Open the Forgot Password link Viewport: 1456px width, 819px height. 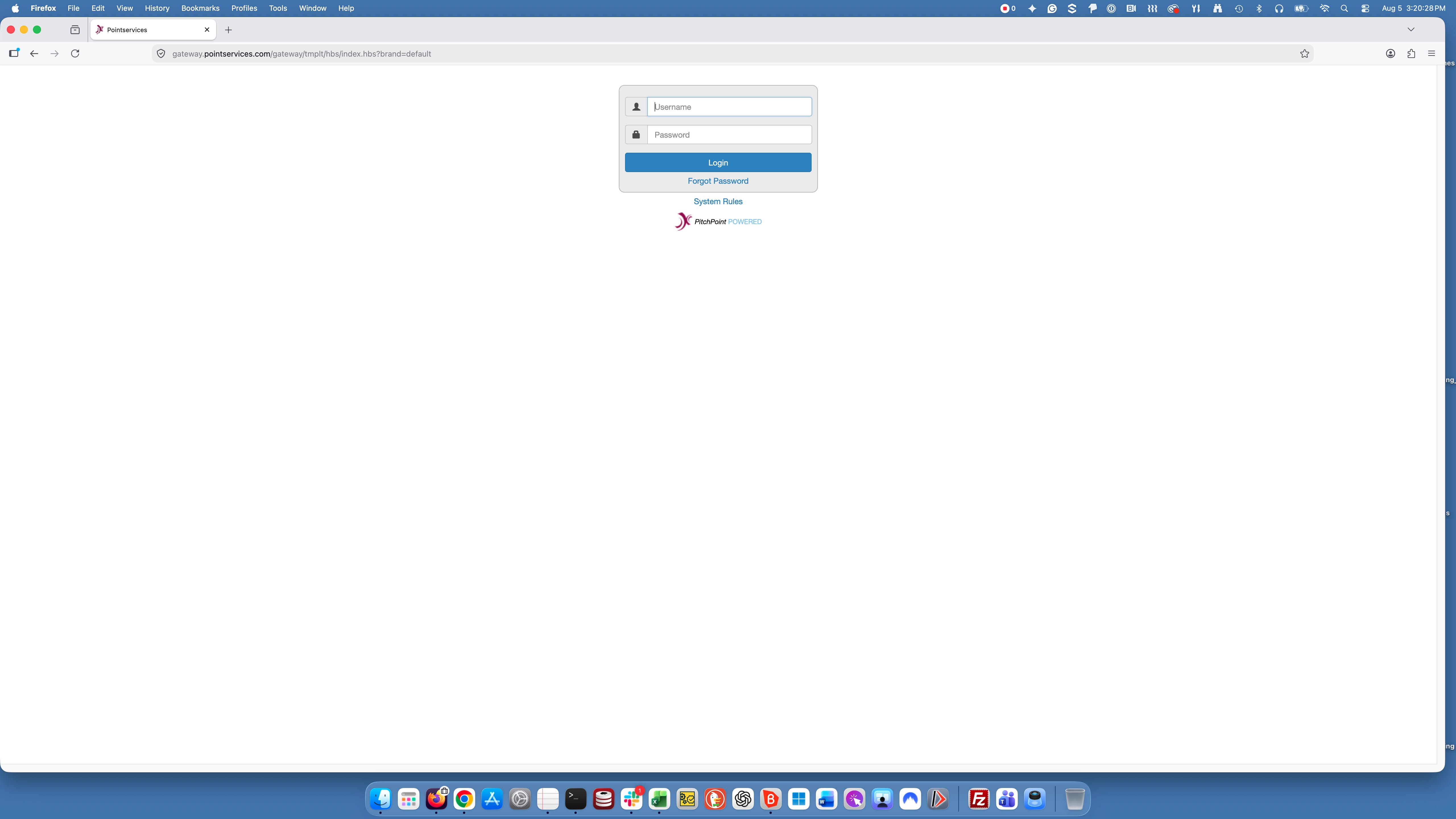point(718,181)
